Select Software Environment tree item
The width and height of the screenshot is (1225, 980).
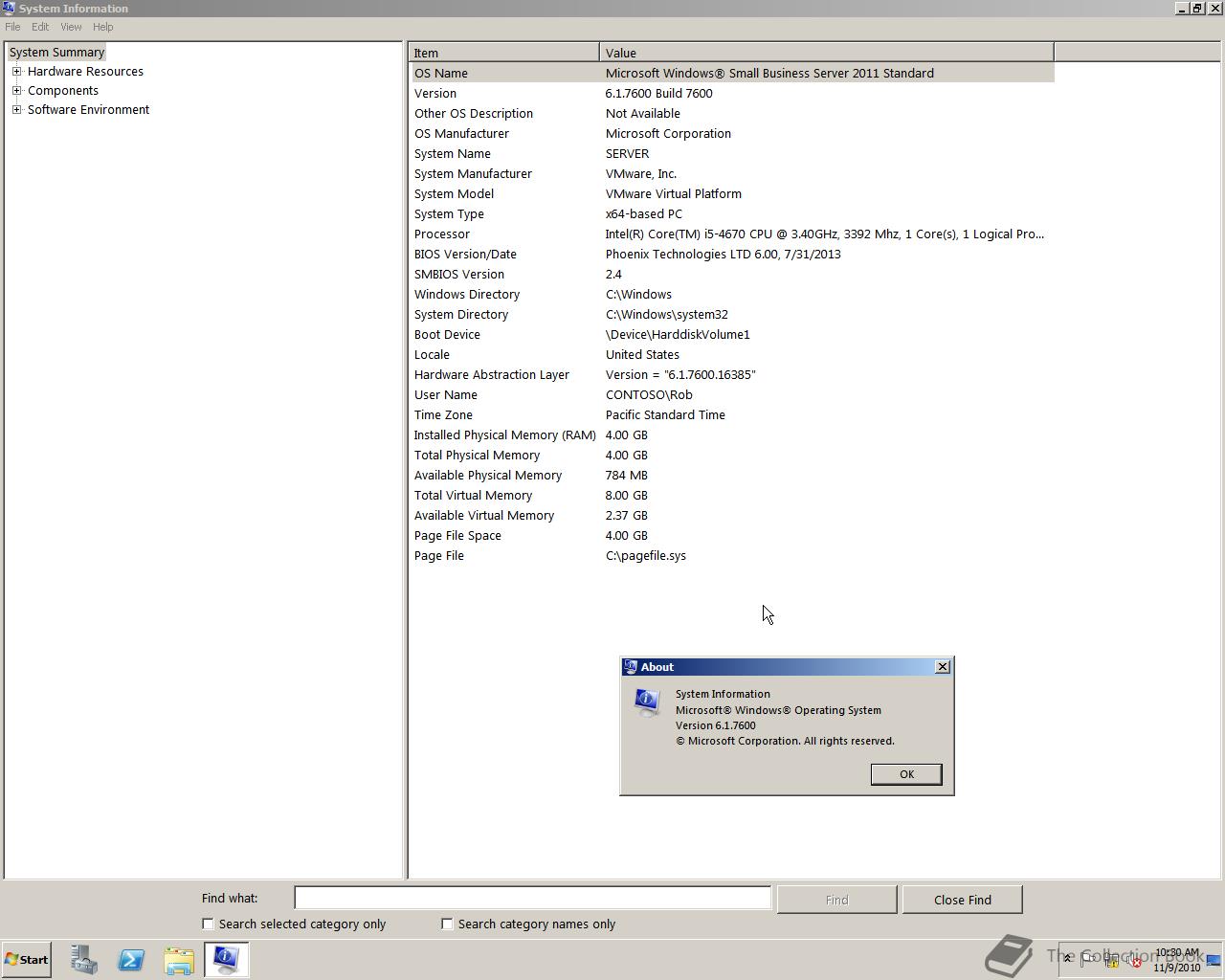pos(88,109)
